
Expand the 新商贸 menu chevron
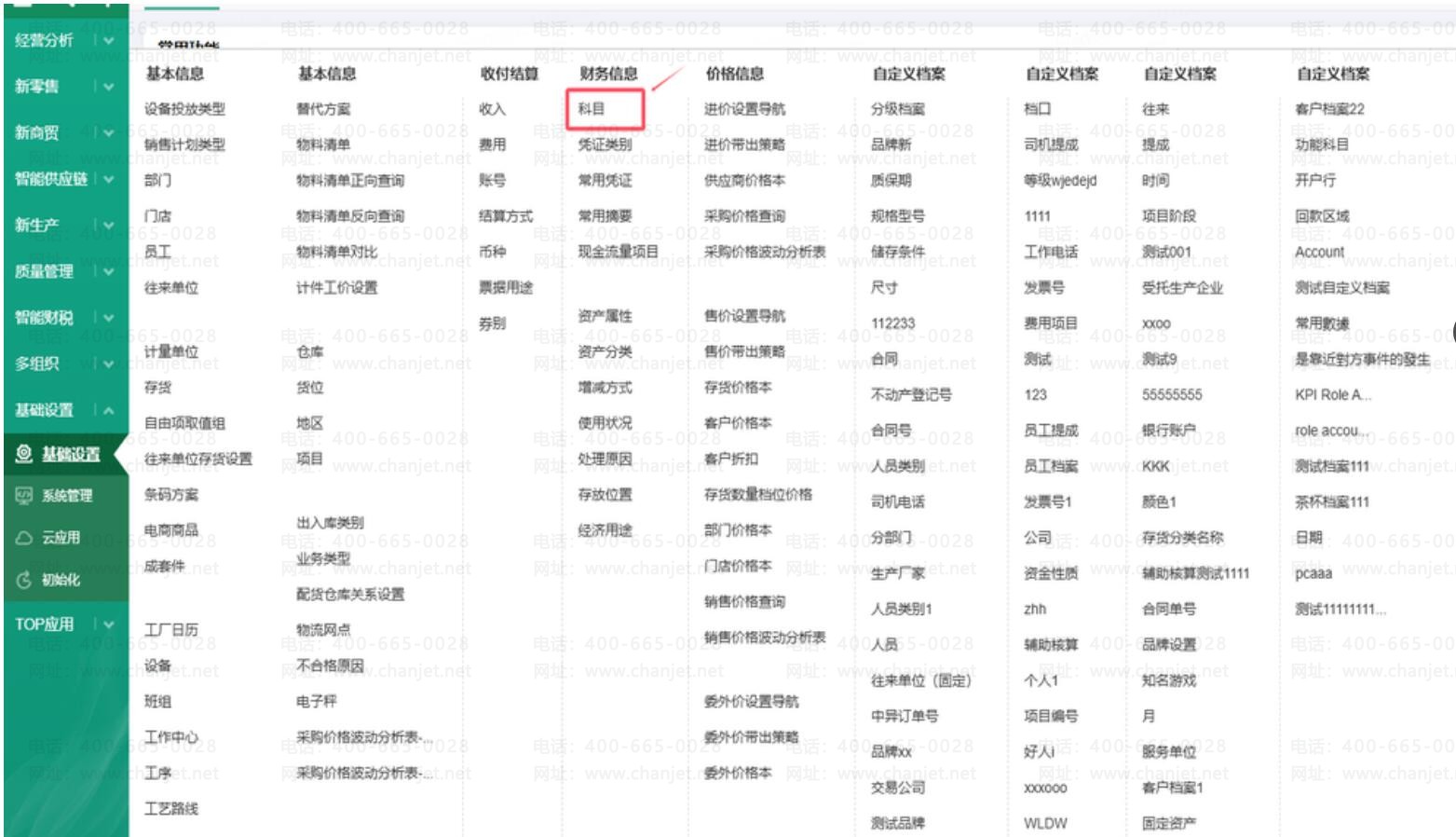point(109,132)
